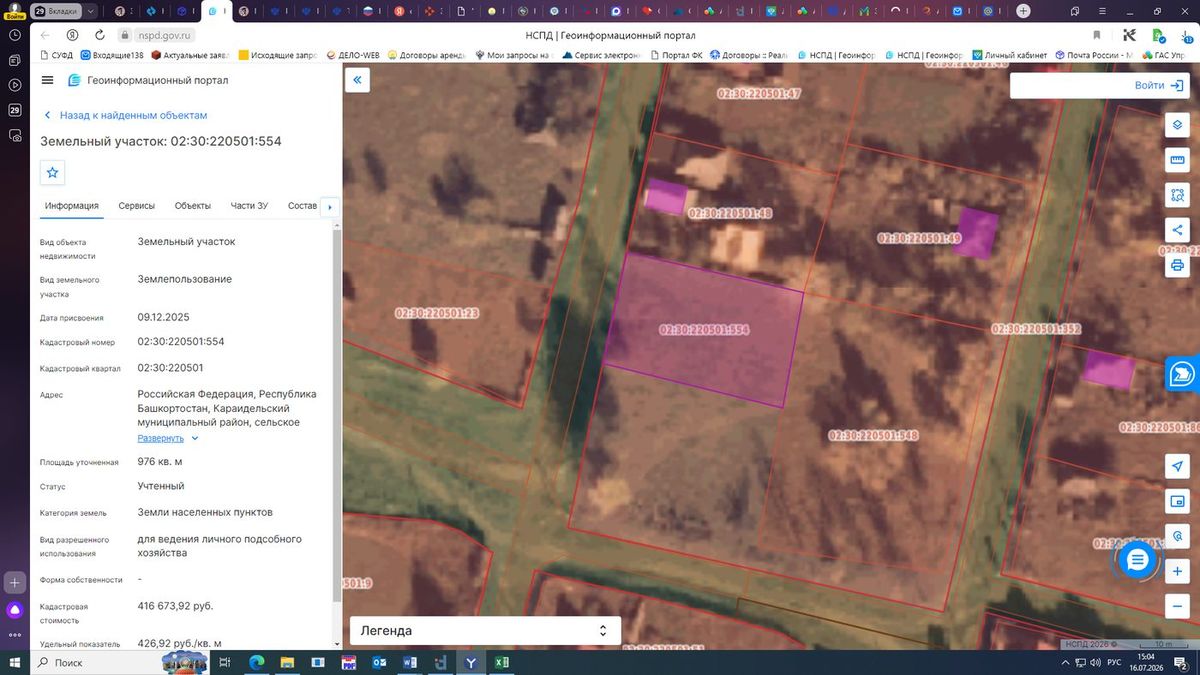Viewport: 1200px width, 675px height.
Task: Zoom out the map with minus button
Action: 1178,606
